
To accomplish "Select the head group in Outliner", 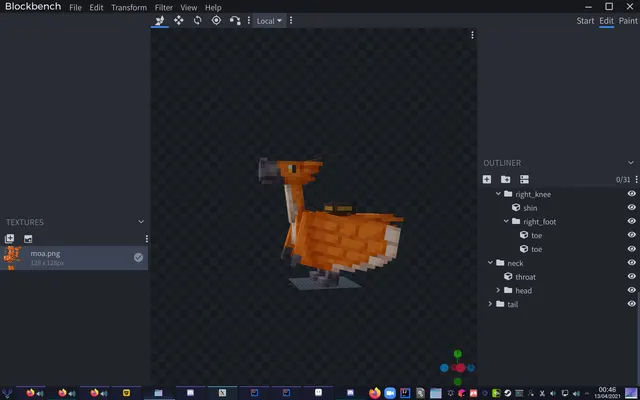I will pyautogui.click(x=523, y=290).
